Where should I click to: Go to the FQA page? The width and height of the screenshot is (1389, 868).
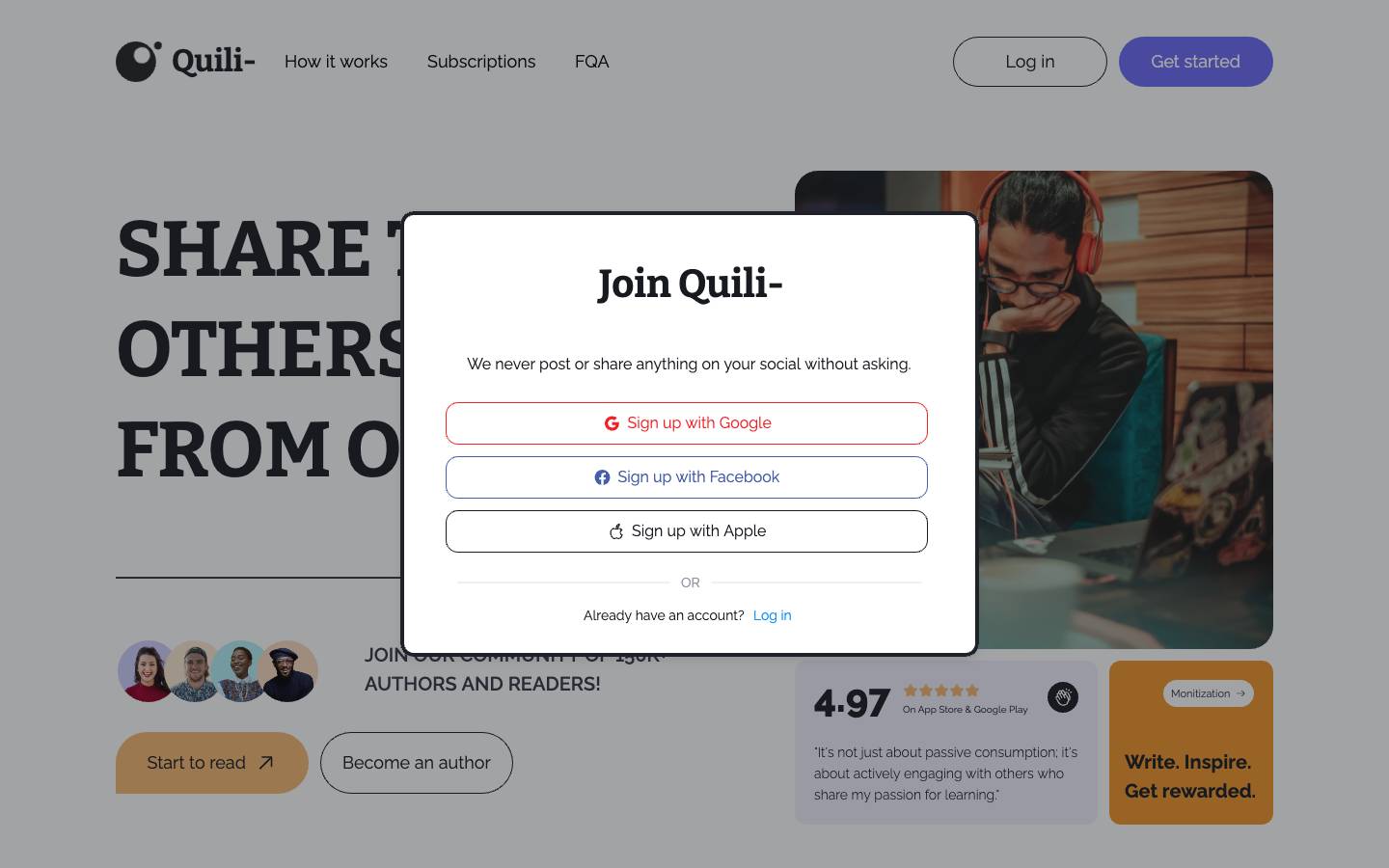(591, 62)
